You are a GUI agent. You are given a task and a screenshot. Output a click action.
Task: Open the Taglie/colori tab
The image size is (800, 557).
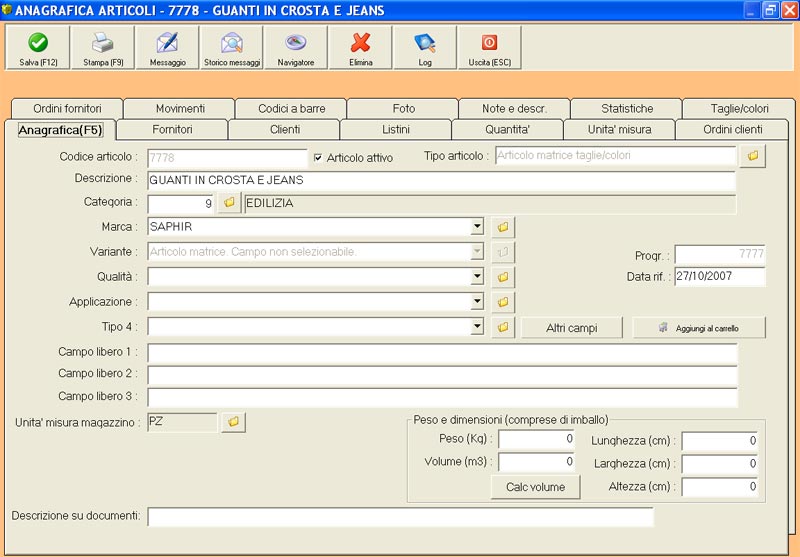tap(740, 108)
